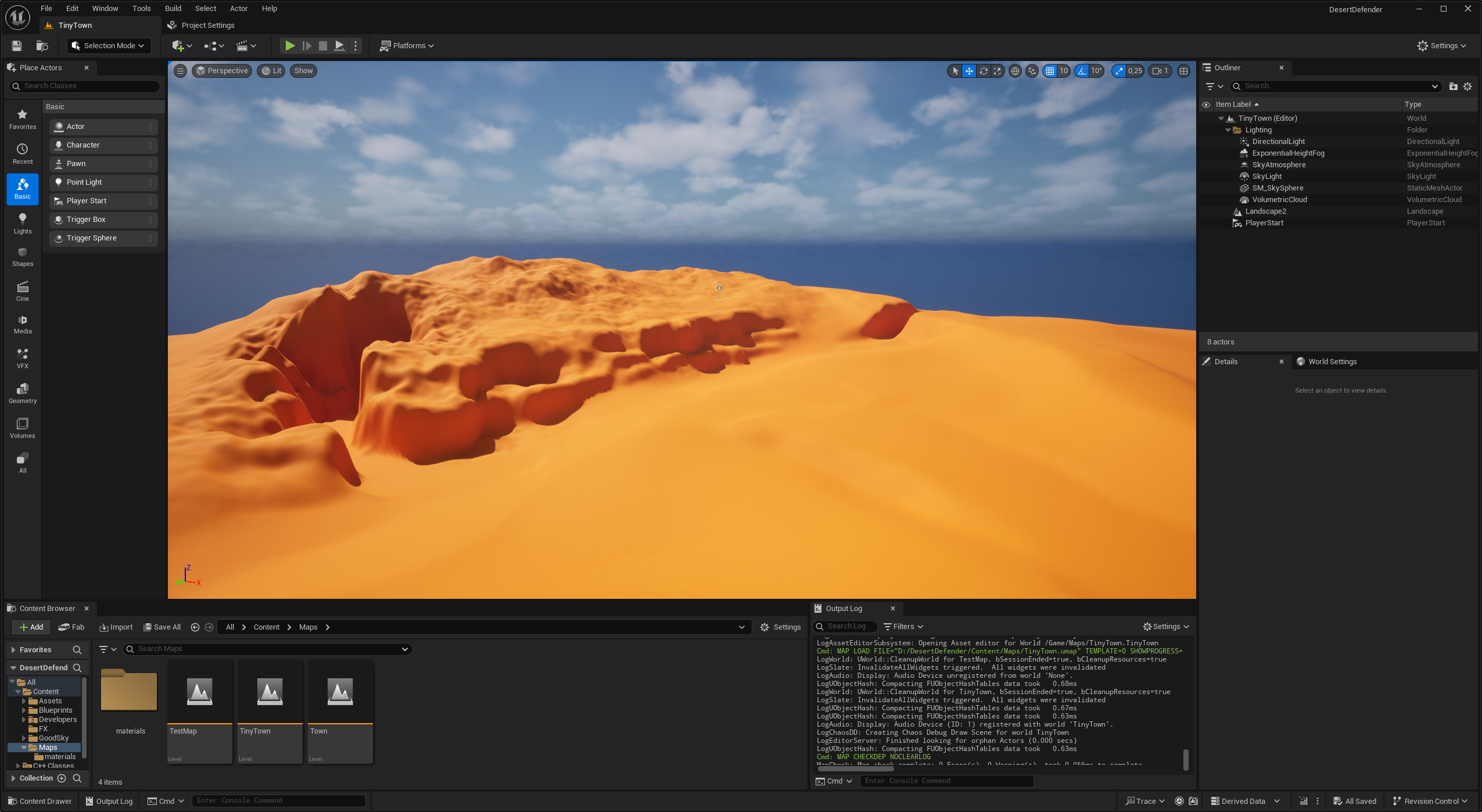This screenshot has height=812, width=1482.
Task: Open the Geometry category in Place Actors
Action: coord(23,393)
